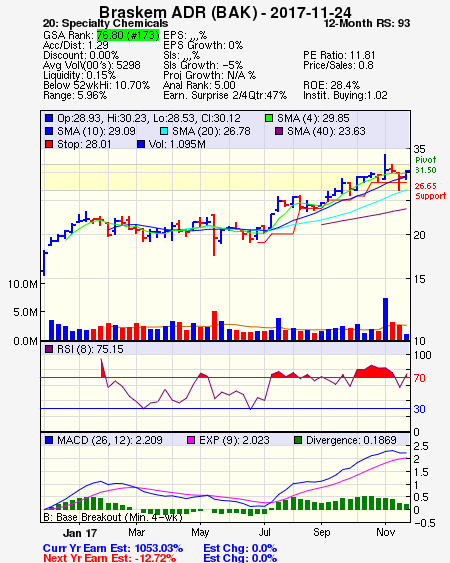The width and height of the screenshot is (450, 563).
Task: Click the Sls Growth: -5% line
Action: tap(203, 65)
